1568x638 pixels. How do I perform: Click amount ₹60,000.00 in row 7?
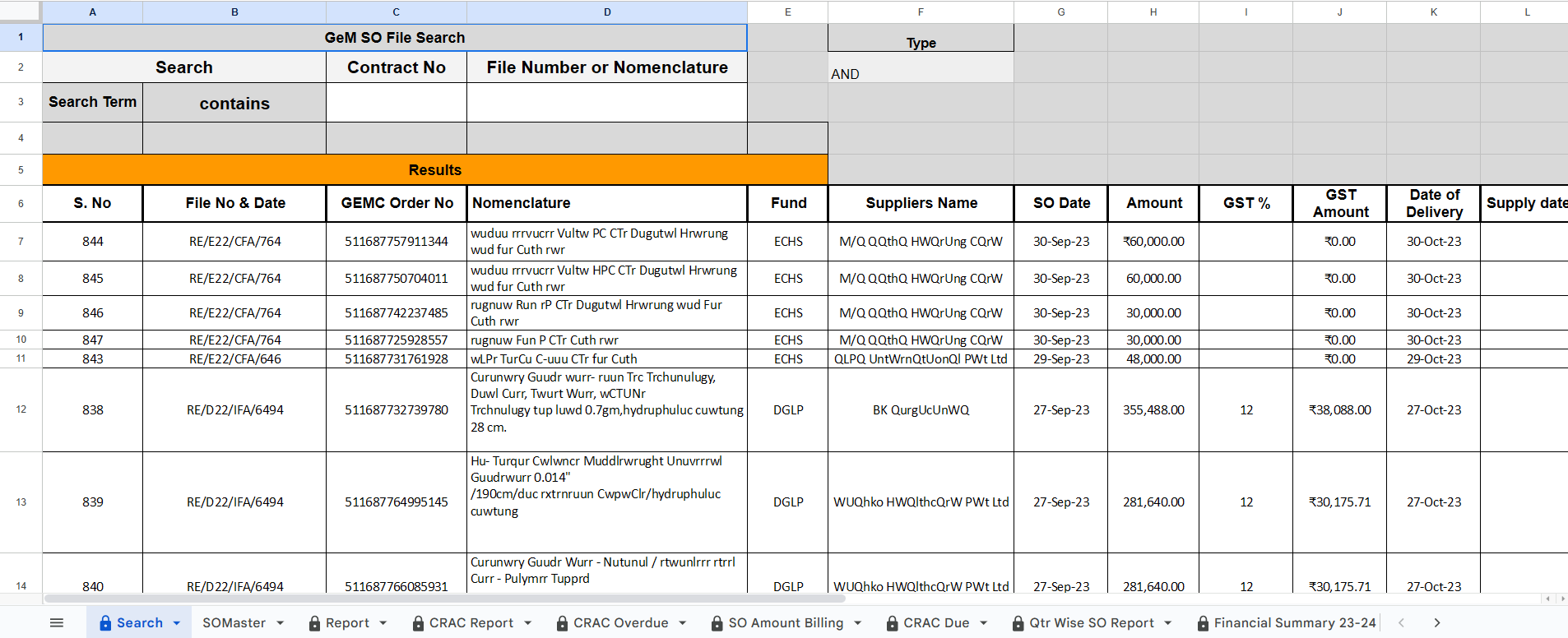click(x=1153, y=242)
